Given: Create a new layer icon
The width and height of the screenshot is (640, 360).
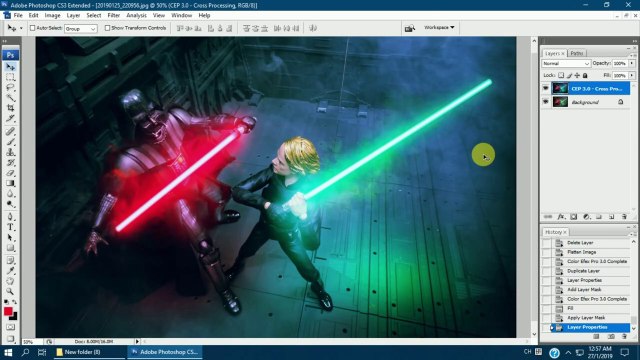Looking at the screenshot, I should tap(611, 217).
